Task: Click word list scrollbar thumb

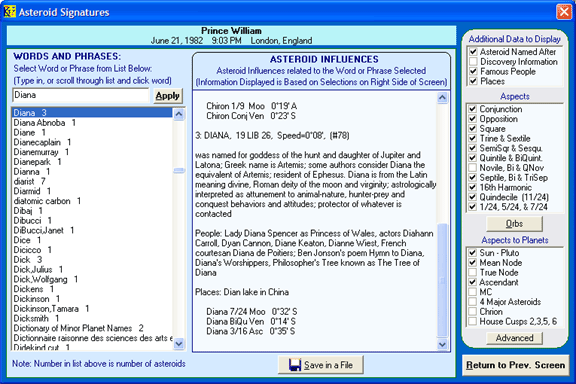Action: coord(179,170)
